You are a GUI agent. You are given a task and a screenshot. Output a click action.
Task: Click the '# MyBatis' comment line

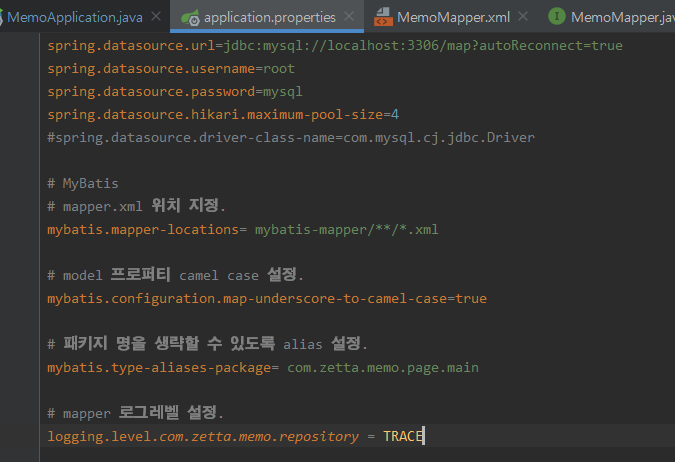[83, 184]
